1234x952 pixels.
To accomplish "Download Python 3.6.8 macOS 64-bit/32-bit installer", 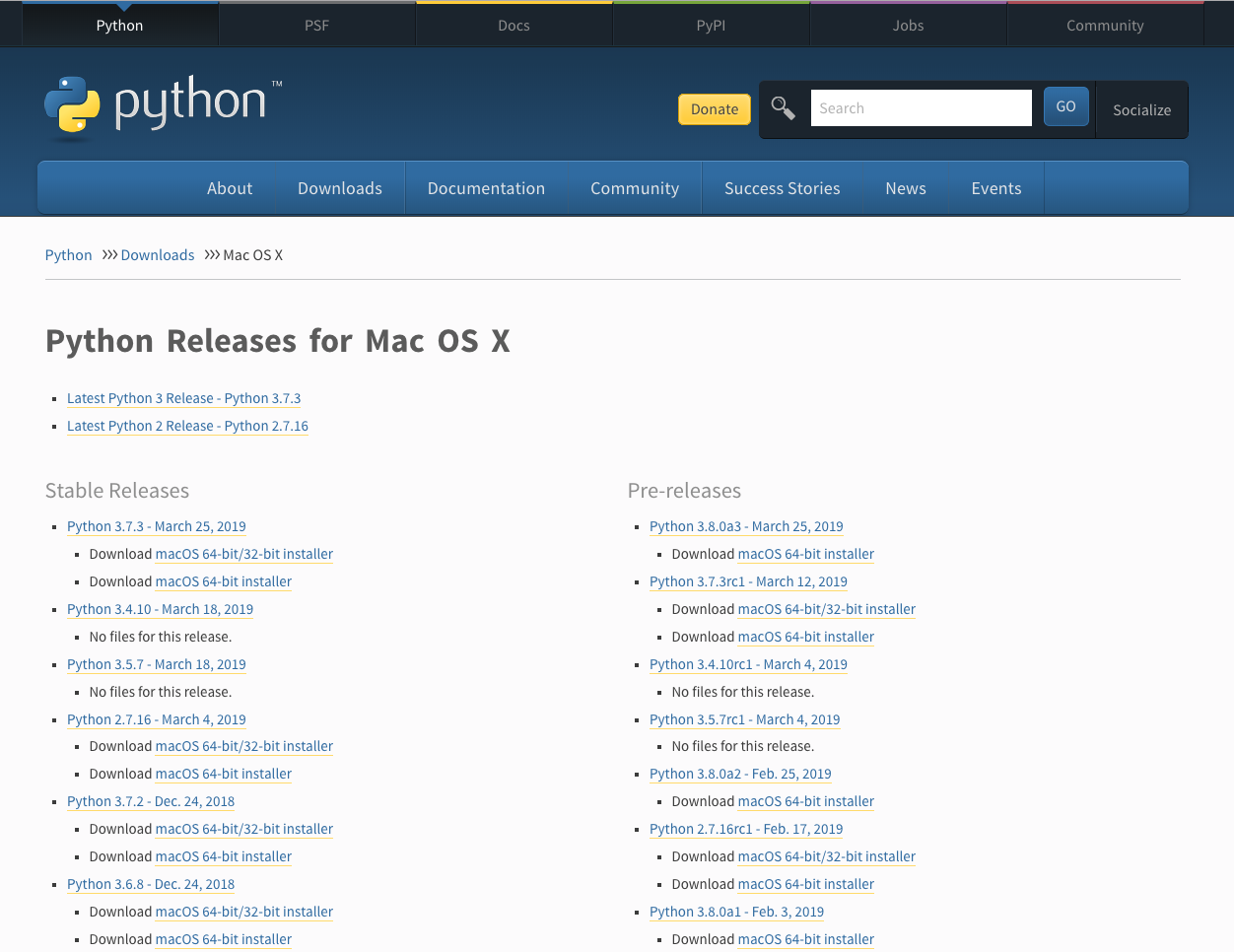I will 244,912.
